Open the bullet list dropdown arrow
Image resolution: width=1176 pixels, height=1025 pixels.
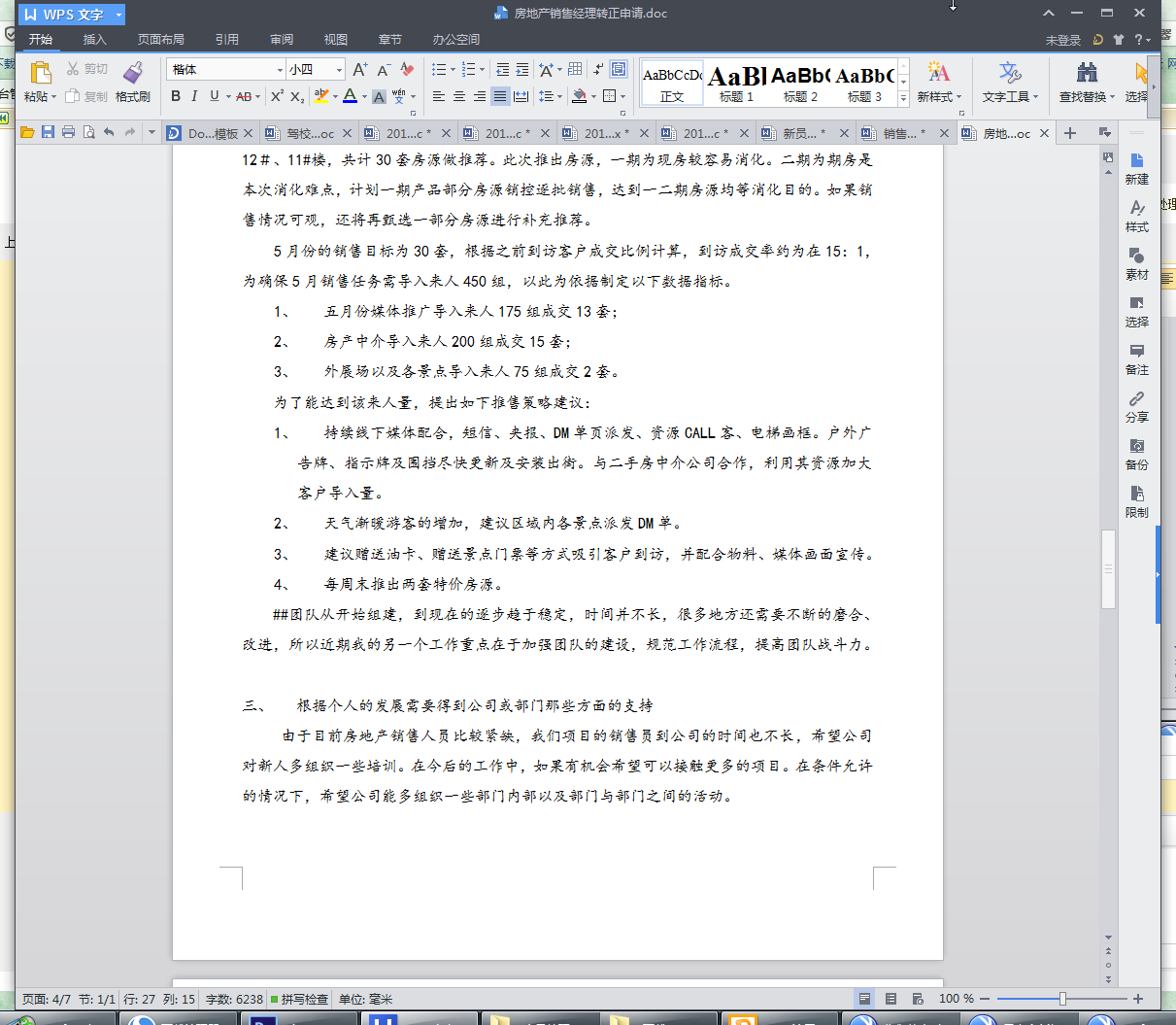click(453, 69)
